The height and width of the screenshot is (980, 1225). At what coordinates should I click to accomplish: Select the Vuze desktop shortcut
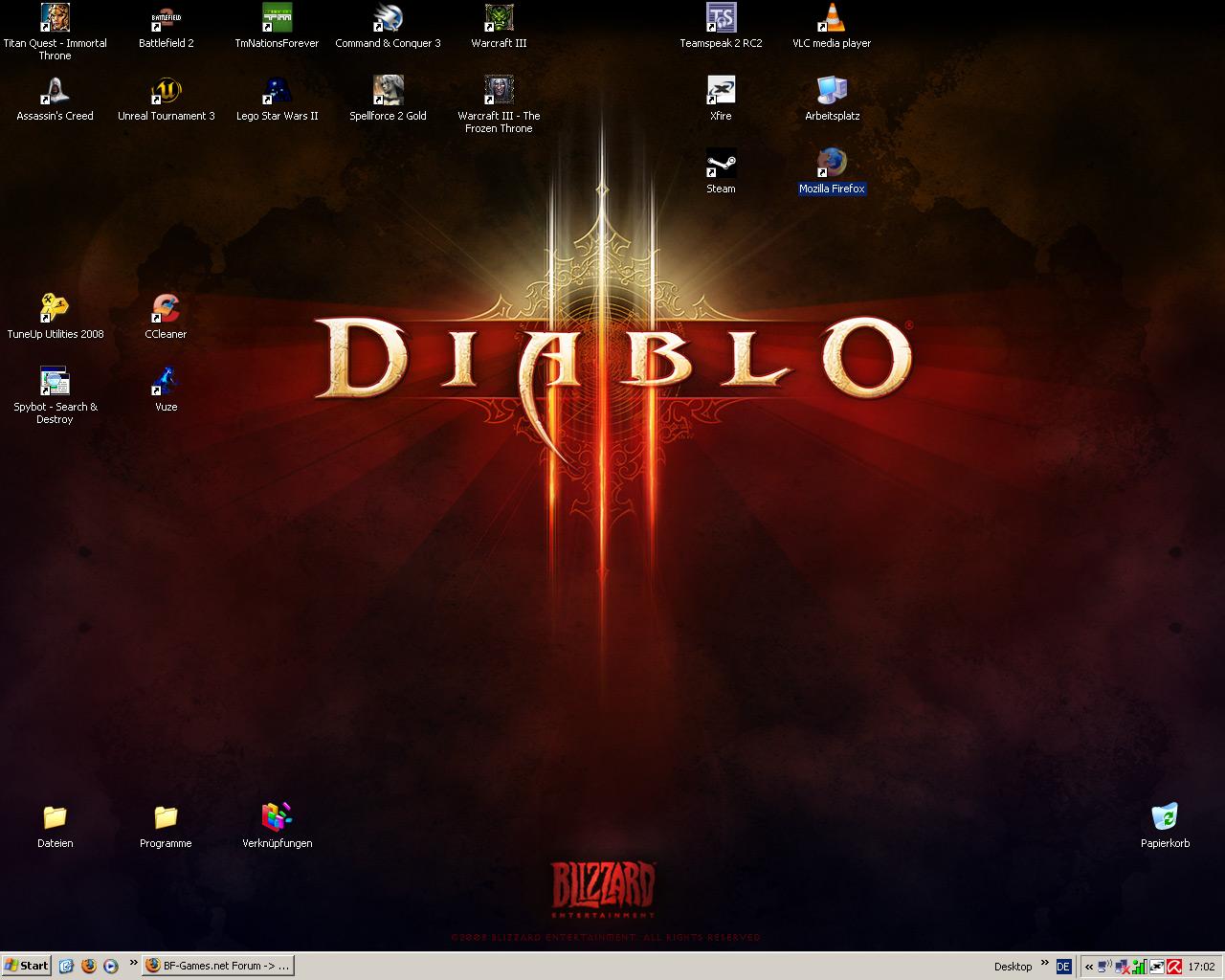(x=166, y=383)
